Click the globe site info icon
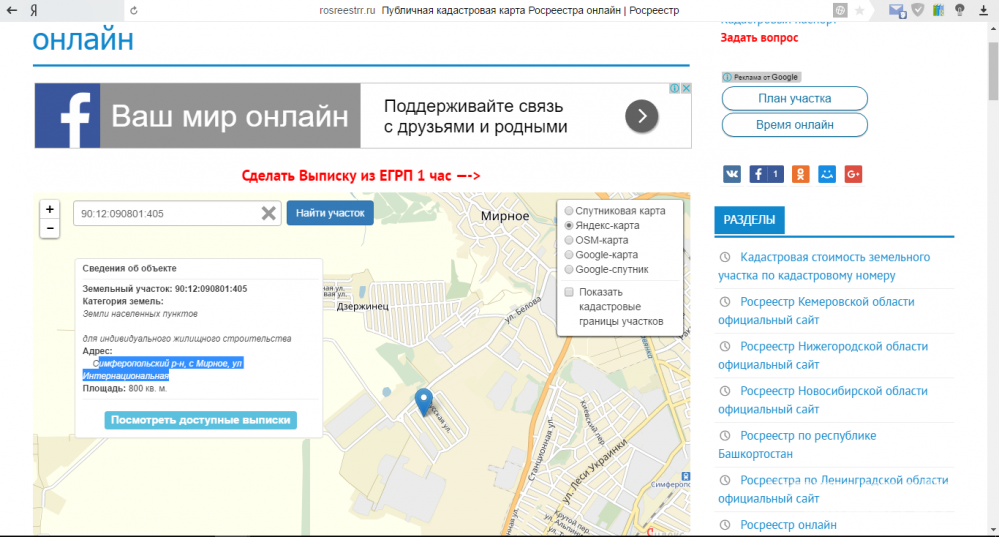This screenshot has height=537, width=999. 840,10
